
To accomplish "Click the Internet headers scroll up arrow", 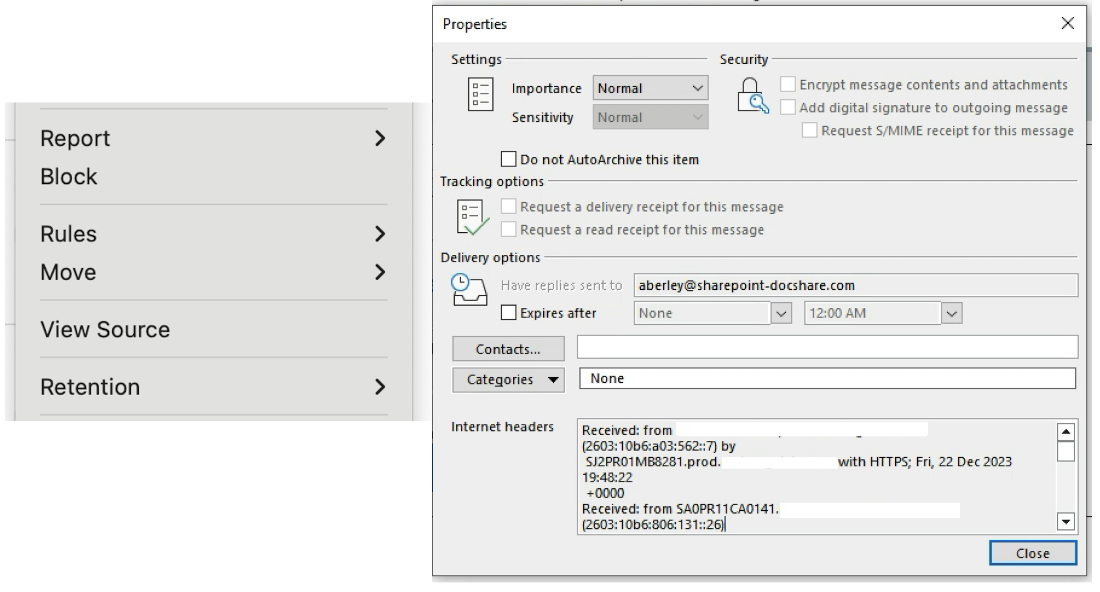I will point(1066,431).
